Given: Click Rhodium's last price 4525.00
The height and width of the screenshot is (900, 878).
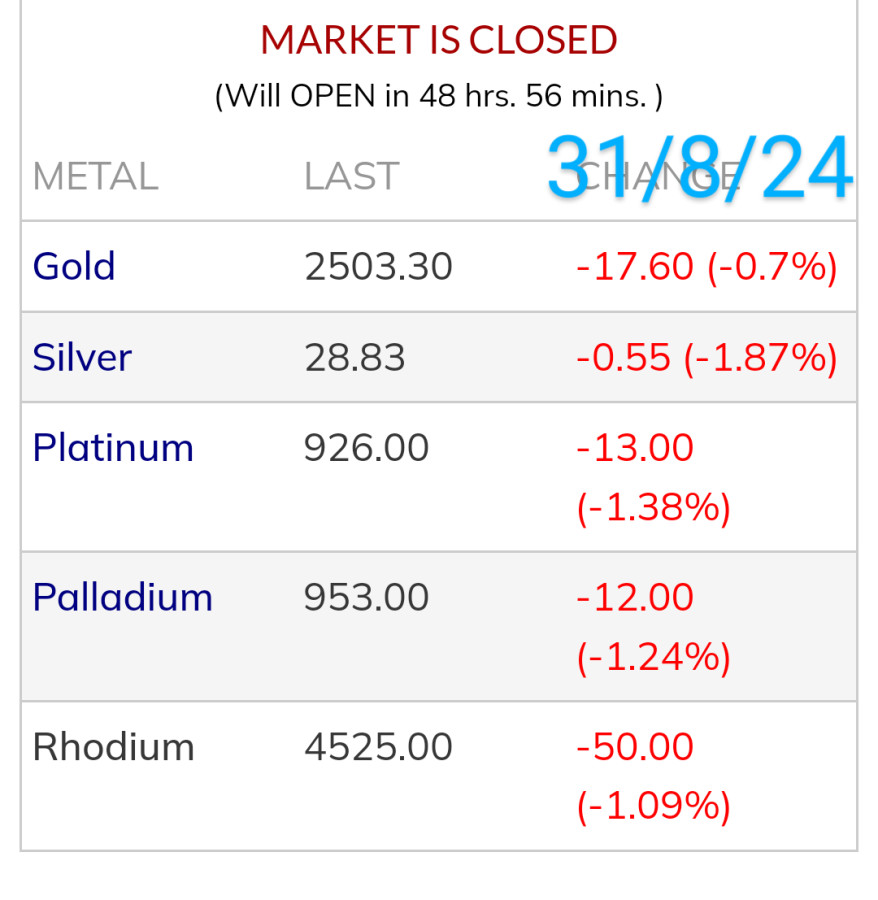Looking at the screenshot, I should pyautogui.click(x=378, y=747).
